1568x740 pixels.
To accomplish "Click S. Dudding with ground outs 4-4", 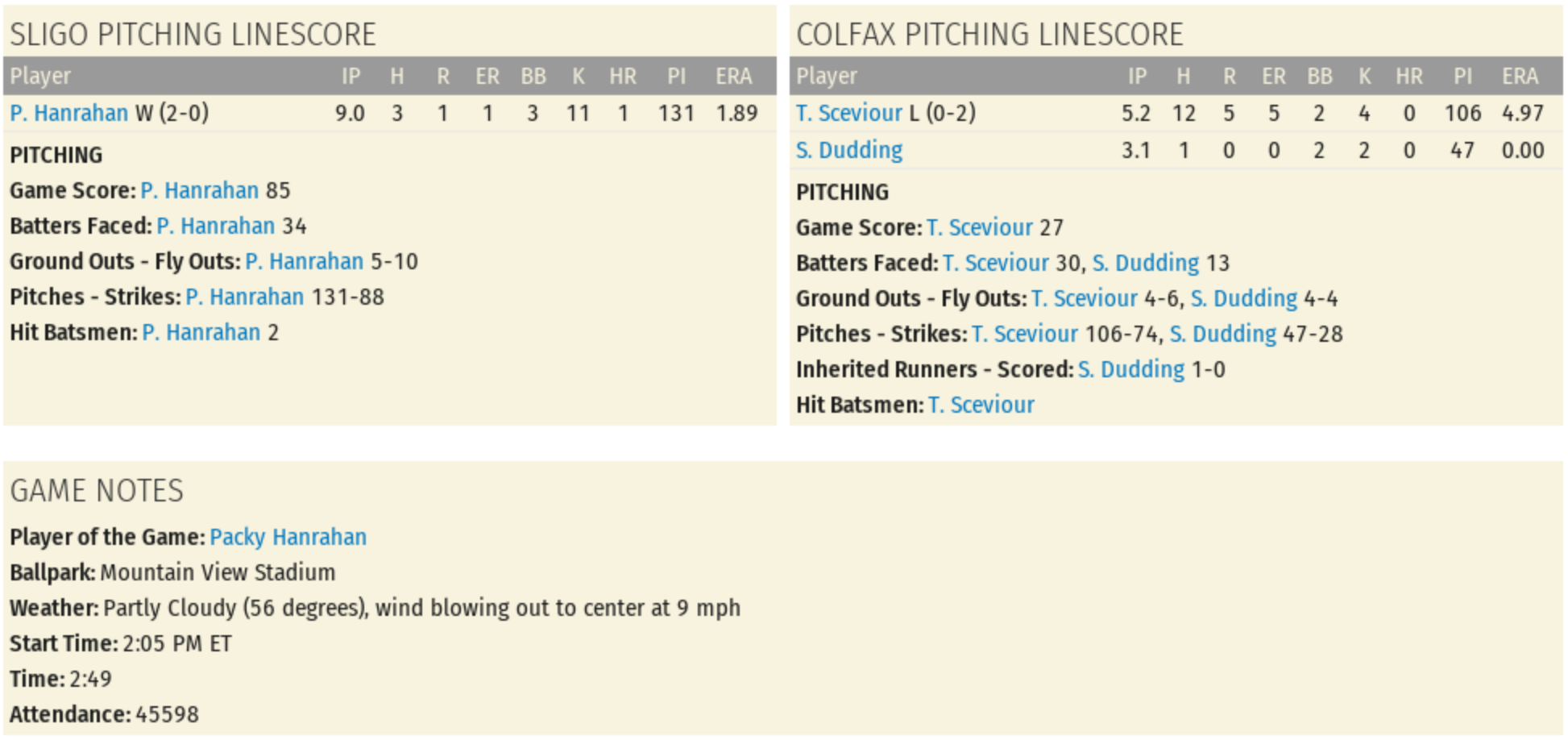I will point(1243,298).
